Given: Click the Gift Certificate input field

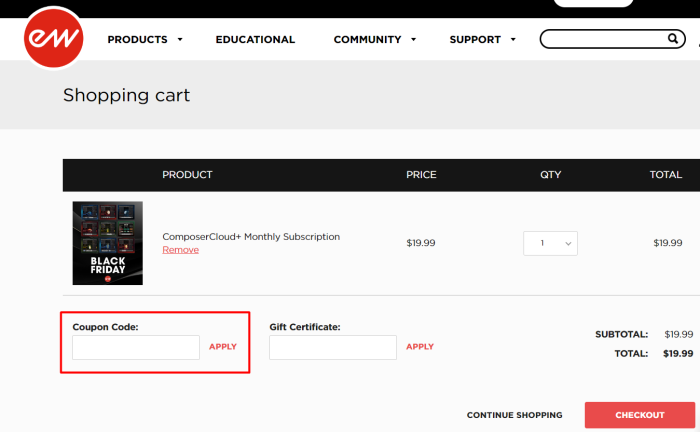Looking at the screenshot, I should (333, 347).
